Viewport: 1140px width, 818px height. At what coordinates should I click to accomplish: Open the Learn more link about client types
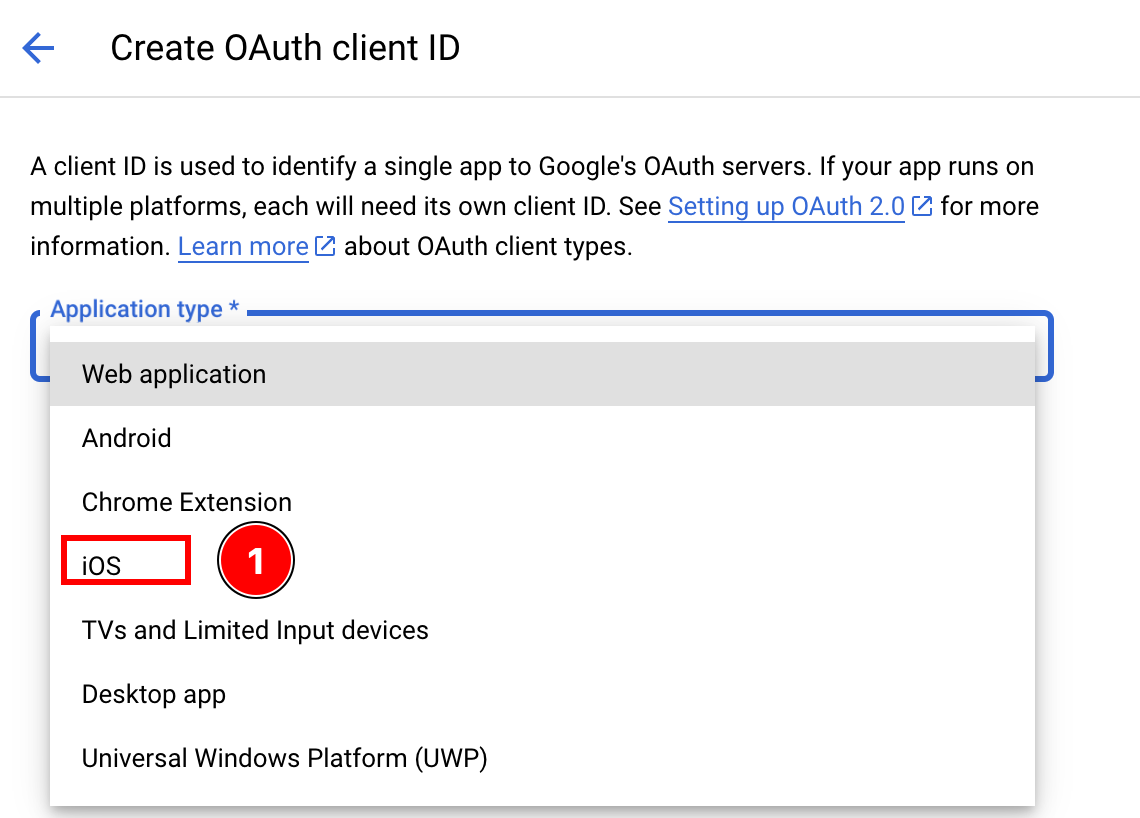tap(242, 246)
